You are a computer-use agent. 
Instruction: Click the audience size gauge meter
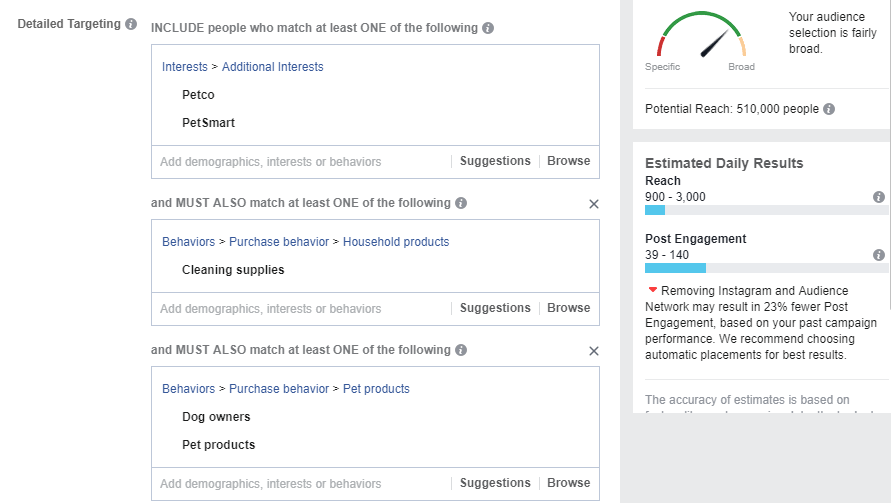(x=701, y=35)
